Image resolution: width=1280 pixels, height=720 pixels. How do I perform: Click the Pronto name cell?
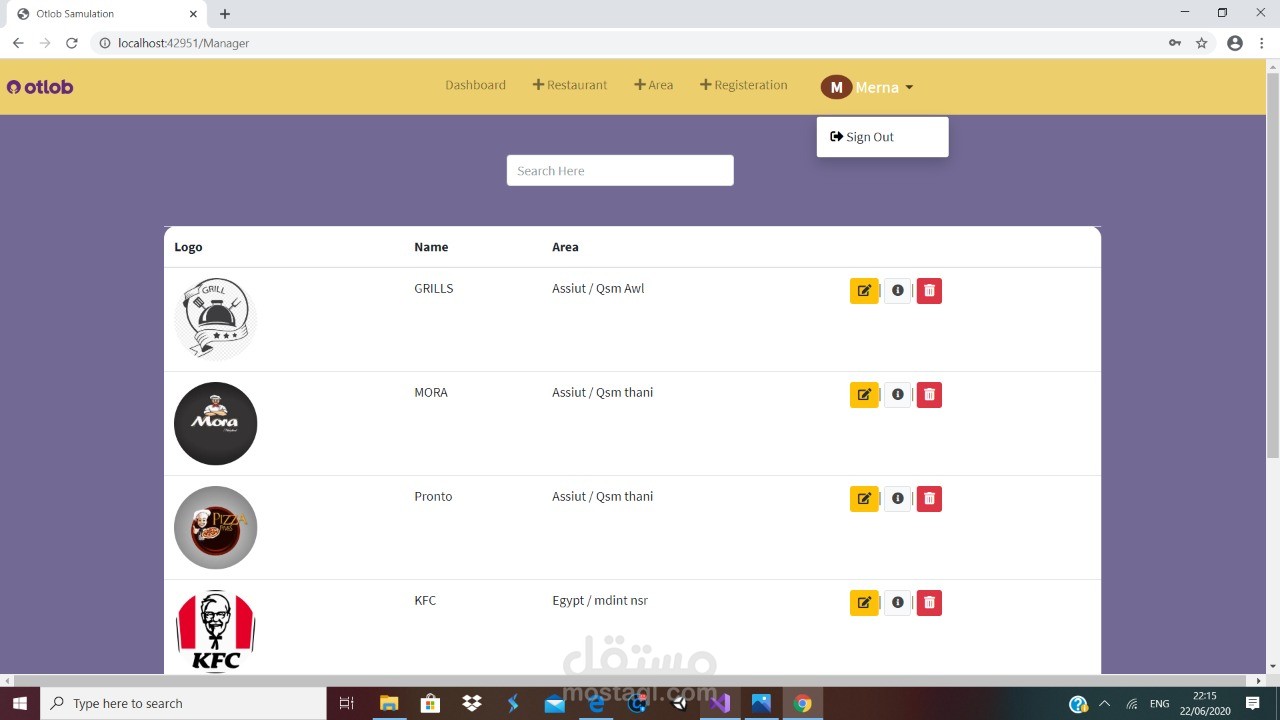pos(433,496)
